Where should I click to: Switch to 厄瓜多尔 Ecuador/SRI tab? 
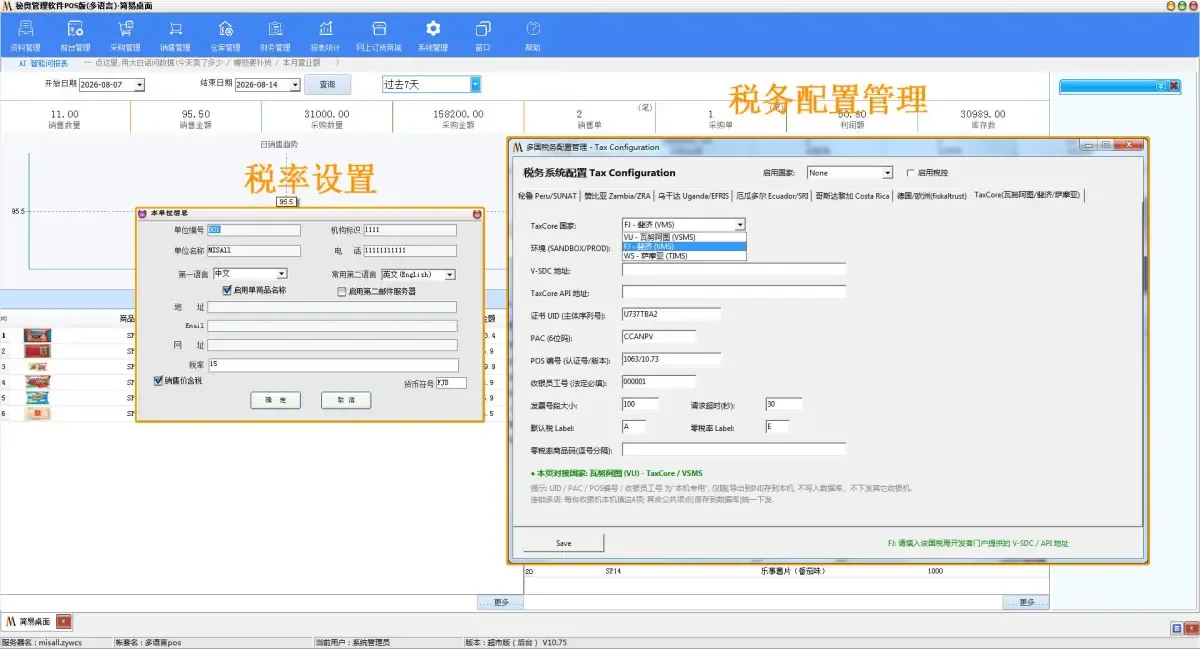point(772,196)
